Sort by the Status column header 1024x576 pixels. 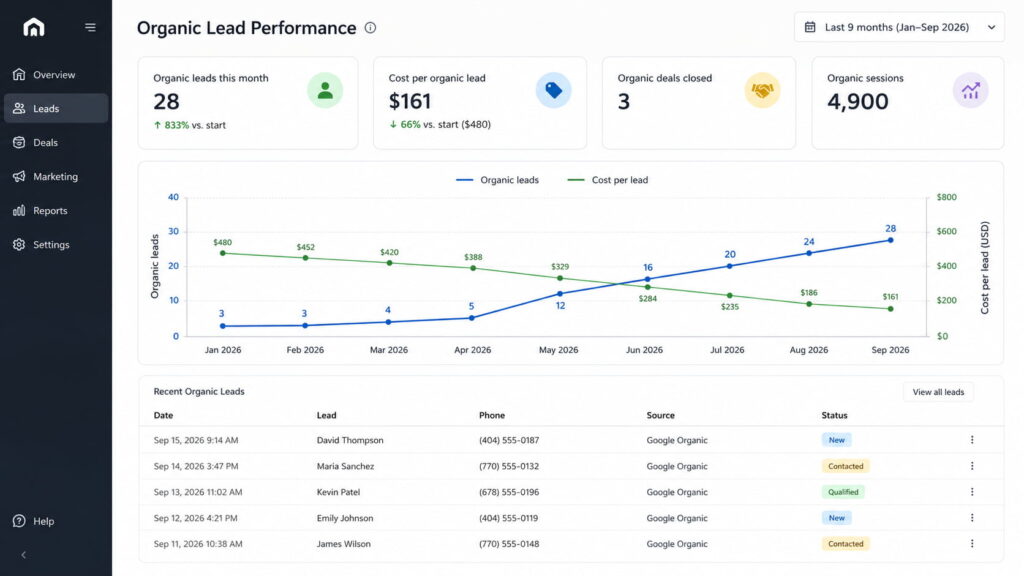tap(835, 415)
